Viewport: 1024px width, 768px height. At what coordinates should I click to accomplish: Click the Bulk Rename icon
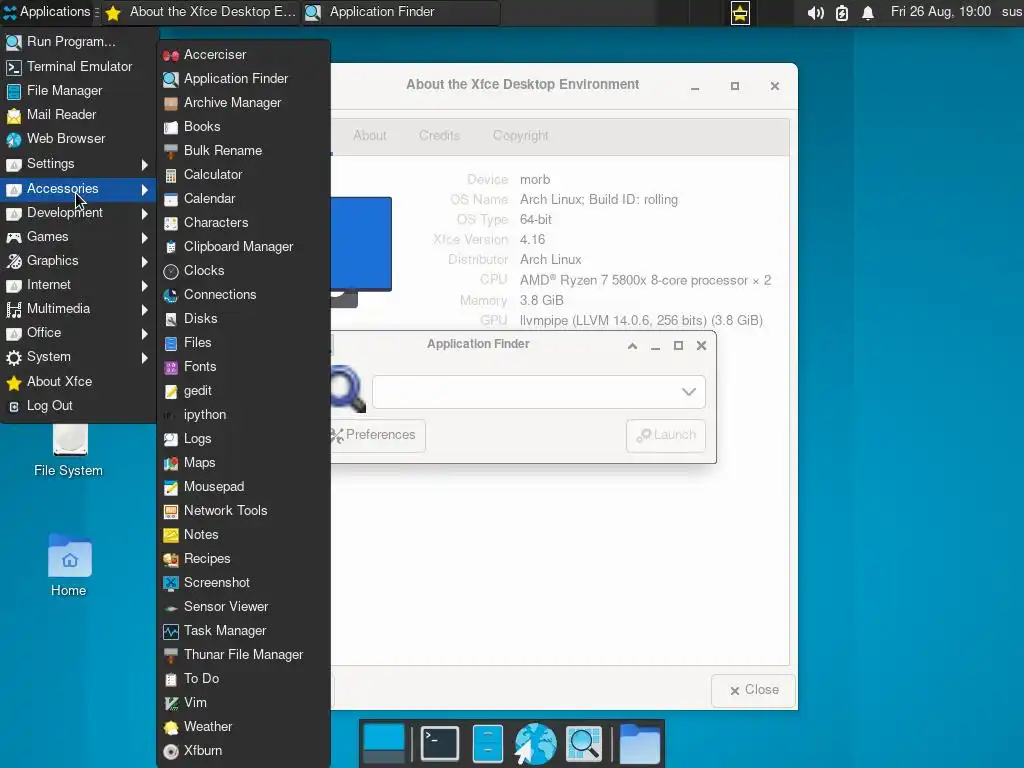click(x=170, y=151)
